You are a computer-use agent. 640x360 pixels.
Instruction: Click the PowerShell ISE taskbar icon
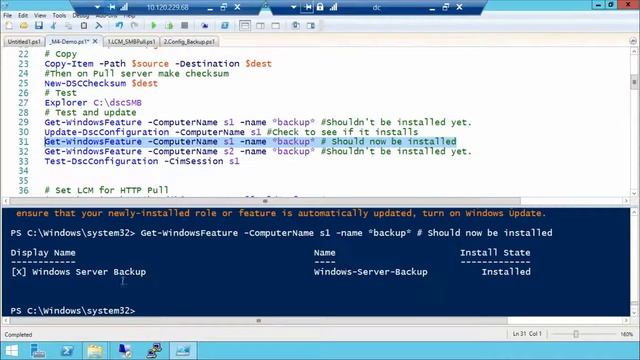[x=183, y=351]
